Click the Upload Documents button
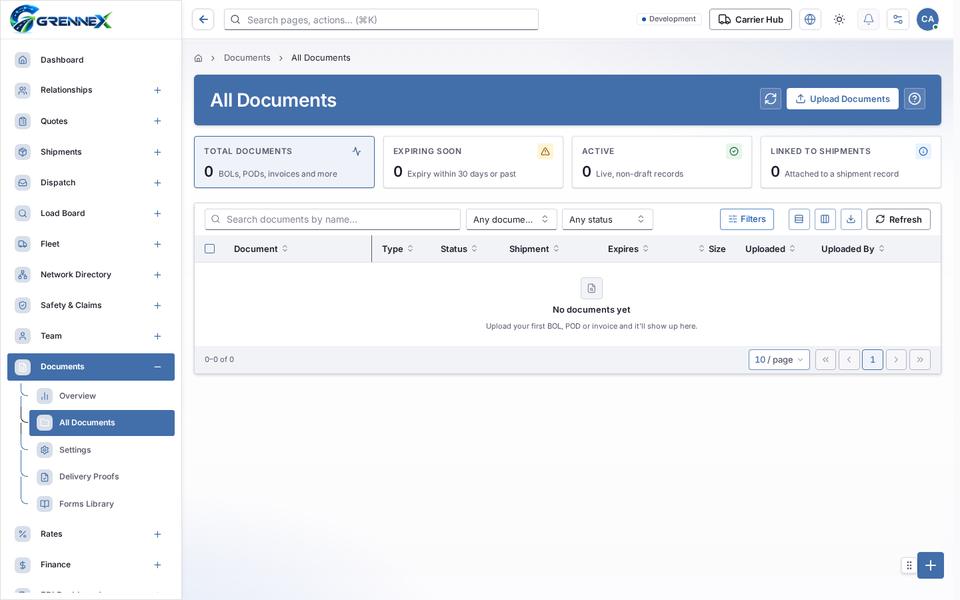Image resolution: width=960 pixels, height=600 pixels. pyautogui.click(x=842, y=99)
